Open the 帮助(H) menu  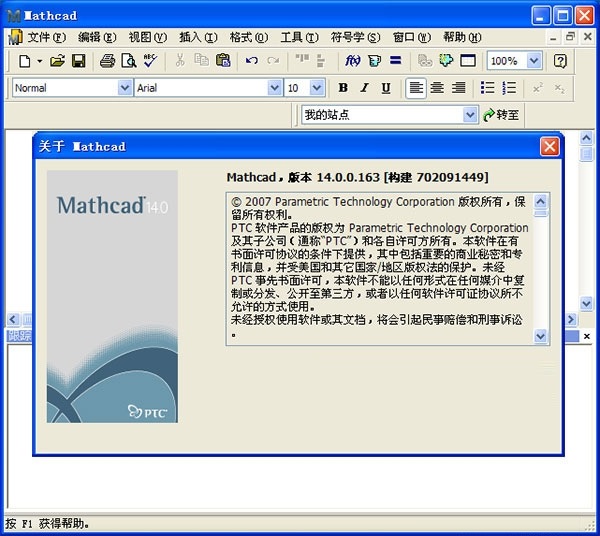(x=462, y=37)
